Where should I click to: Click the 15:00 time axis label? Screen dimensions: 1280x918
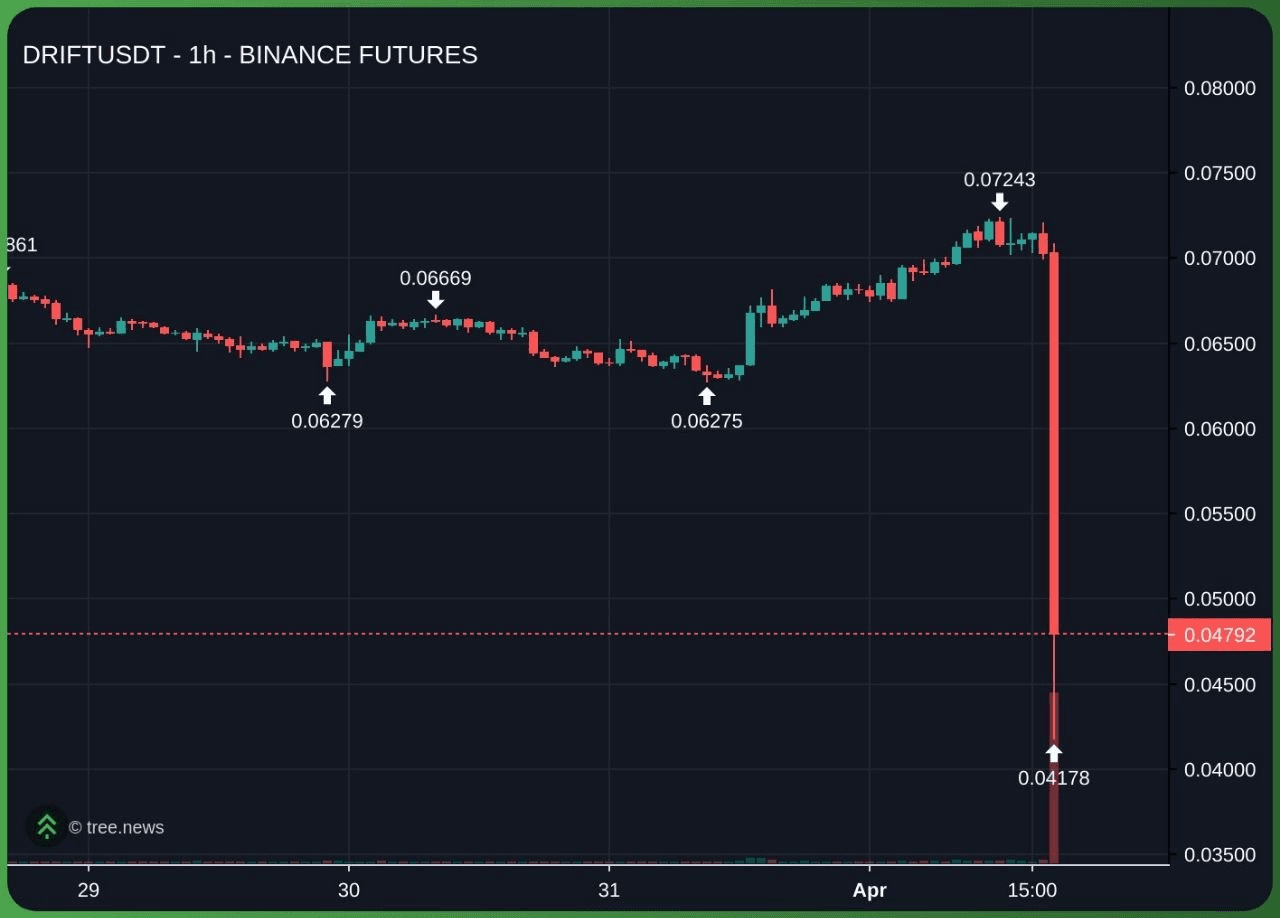click(x=1032, y=890)
